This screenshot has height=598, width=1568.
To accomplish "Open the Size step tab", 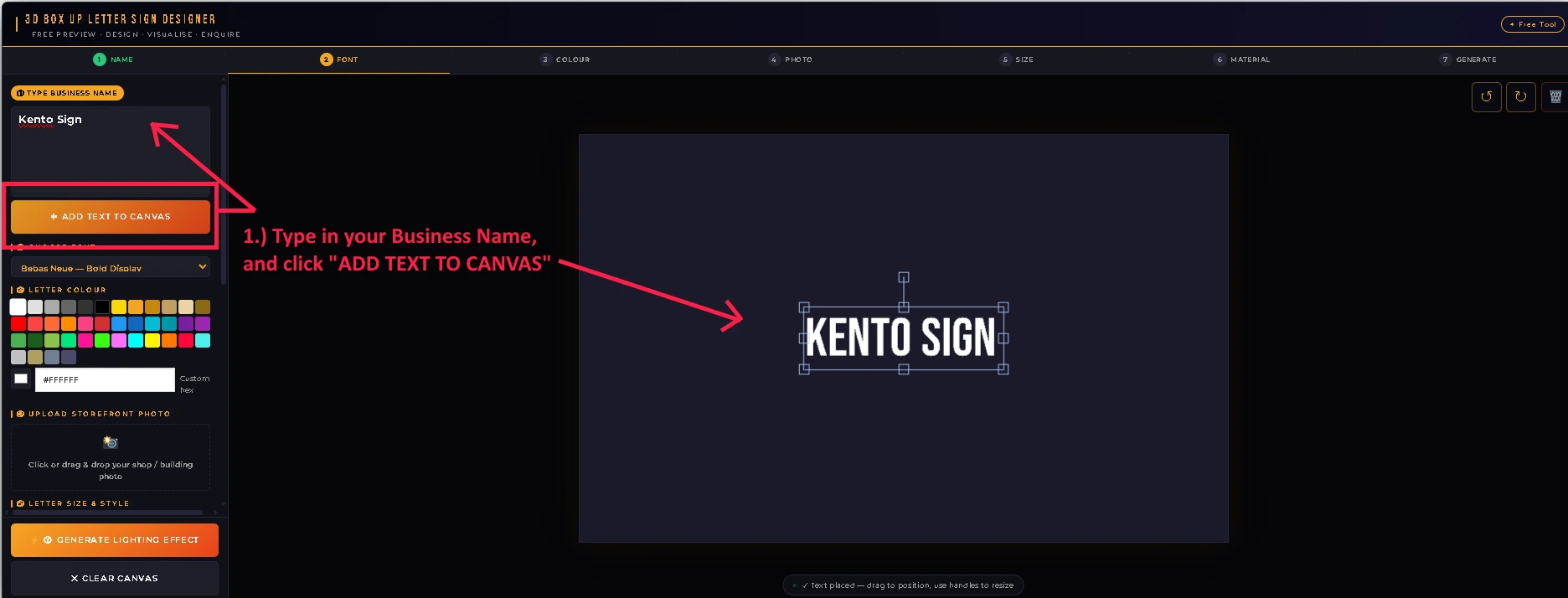I will (1016, 59).
